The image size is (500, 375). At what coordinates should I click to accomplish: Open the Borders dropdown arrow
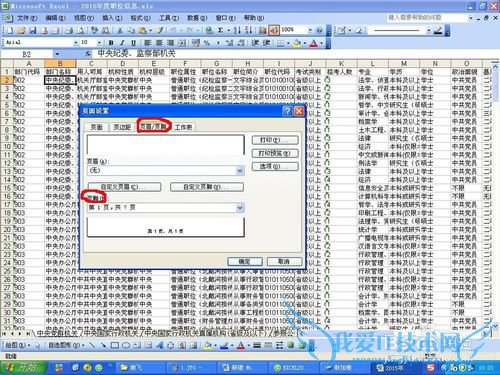(x=288, y=43)
